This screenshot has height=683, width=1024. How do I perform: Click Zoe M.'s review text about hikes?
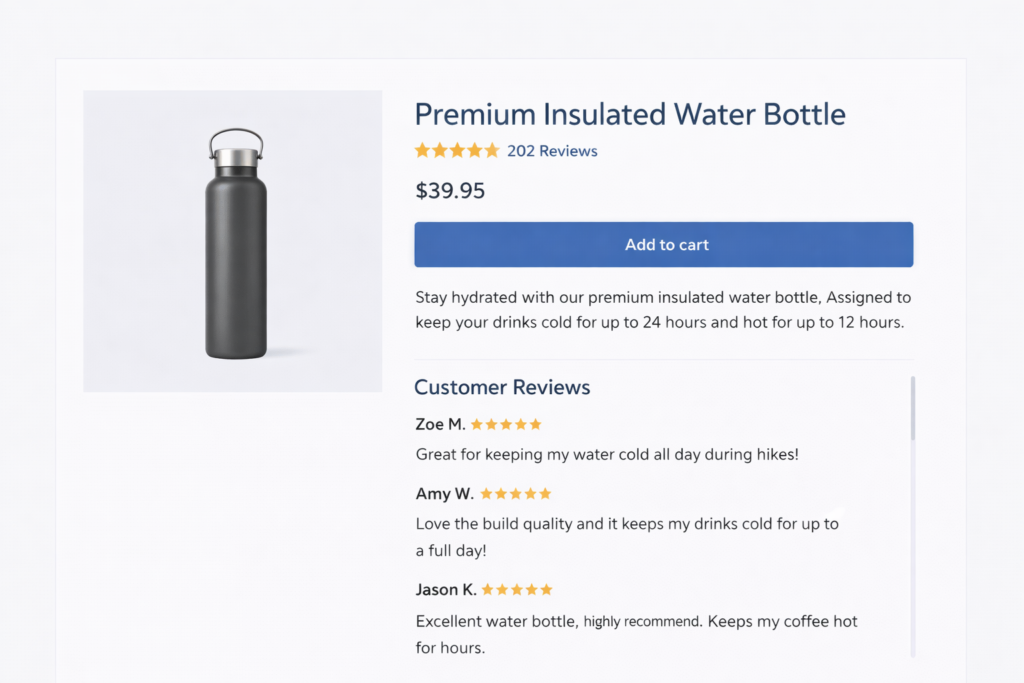click(x=608, y=454)
